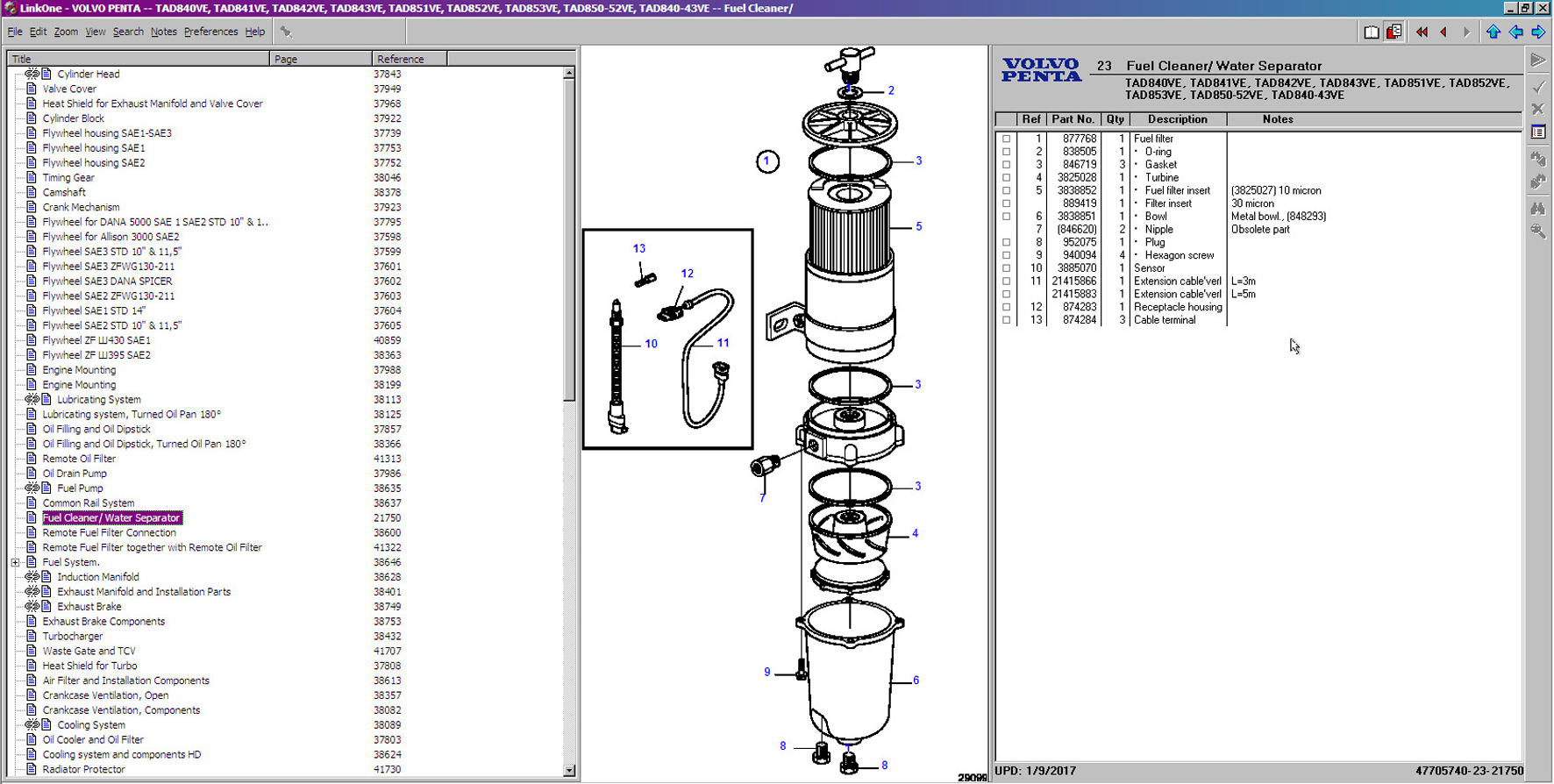Screen dimensions: 1554x784
Task: Select checkbox for Cable terminal 874284
Action: click(1006, 320)
